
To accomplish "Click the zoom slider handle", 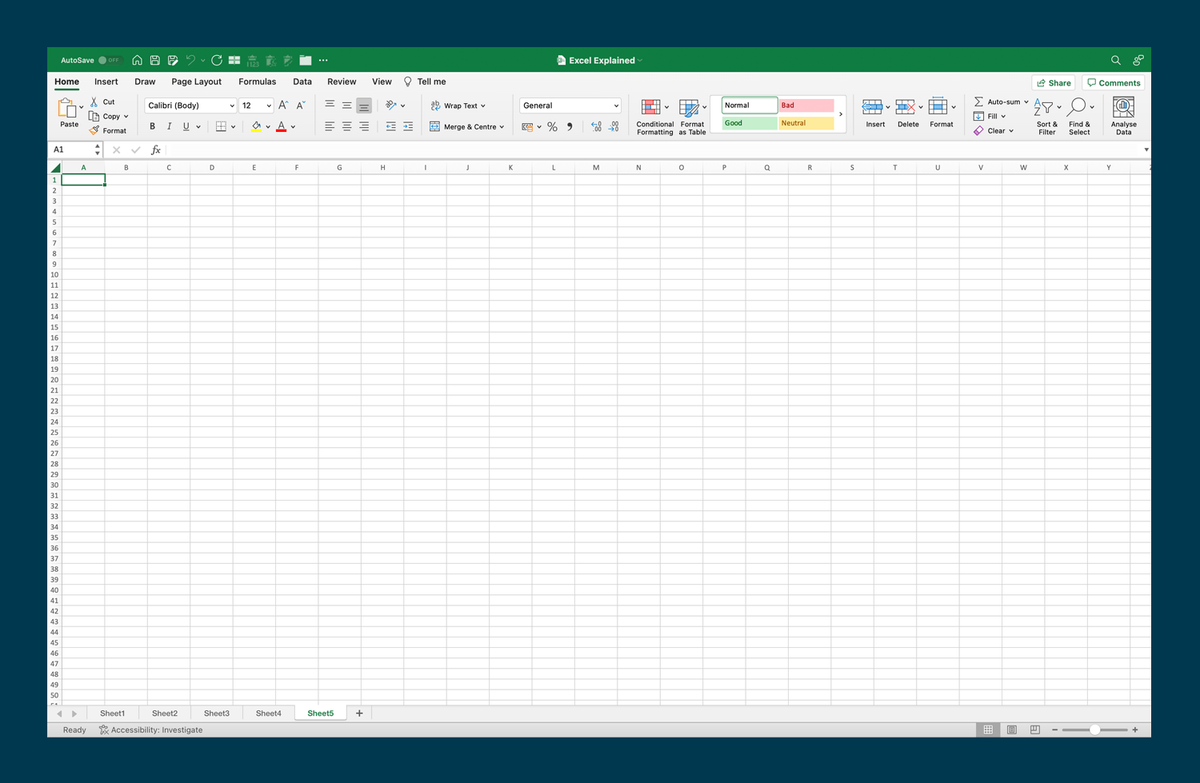I will click(1095, 730).
